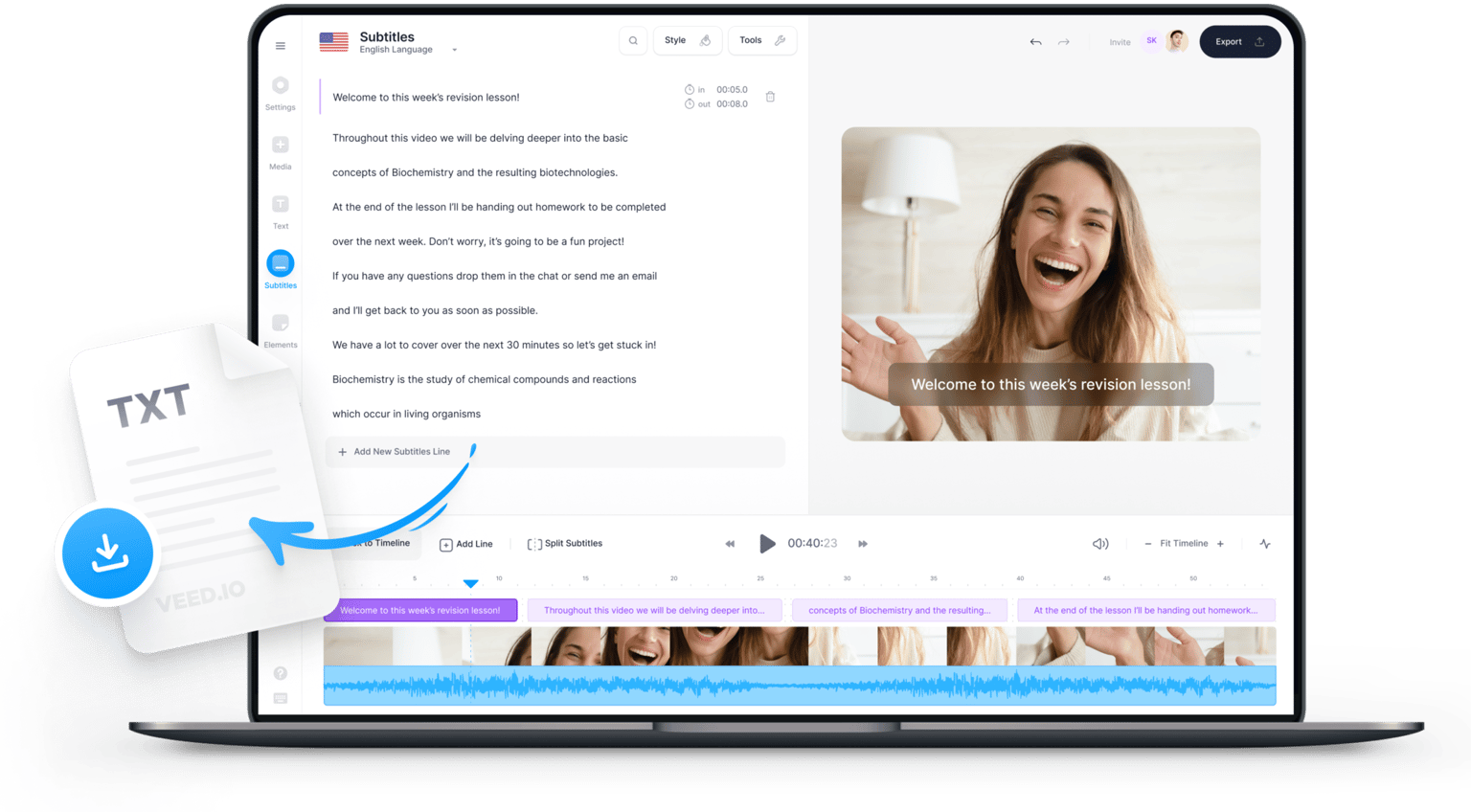Open the help question mark at bottom left
Image resolution: width=1471 pixels, height=812 pixels.
pos(280,673)
